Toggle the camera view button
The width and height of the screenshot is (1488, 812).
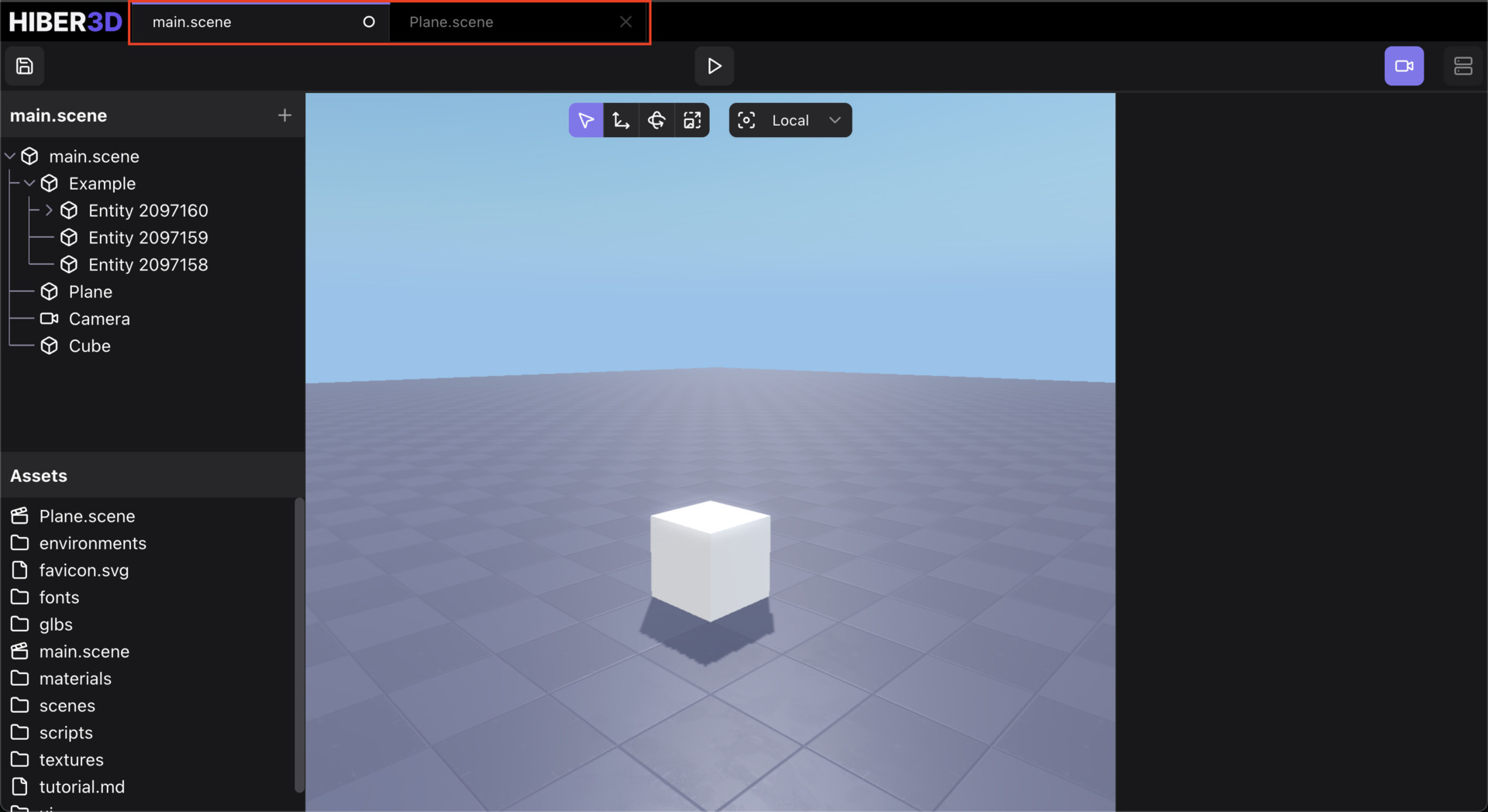point(1404,66)
